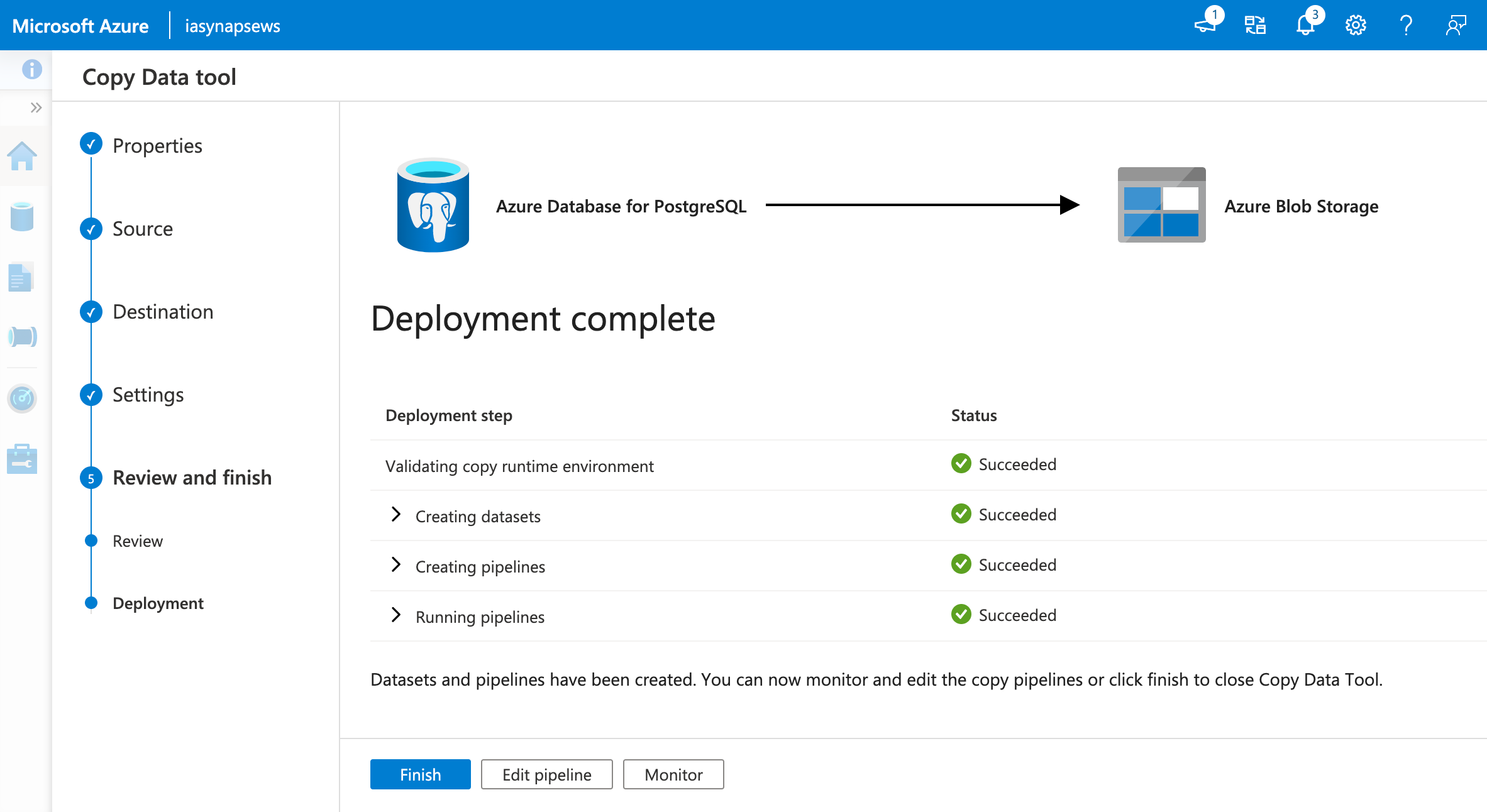Image resolution: width=1487 pixels, height=812 pixels.
Task: Select the Review sub-step
Action: point(138,541)
